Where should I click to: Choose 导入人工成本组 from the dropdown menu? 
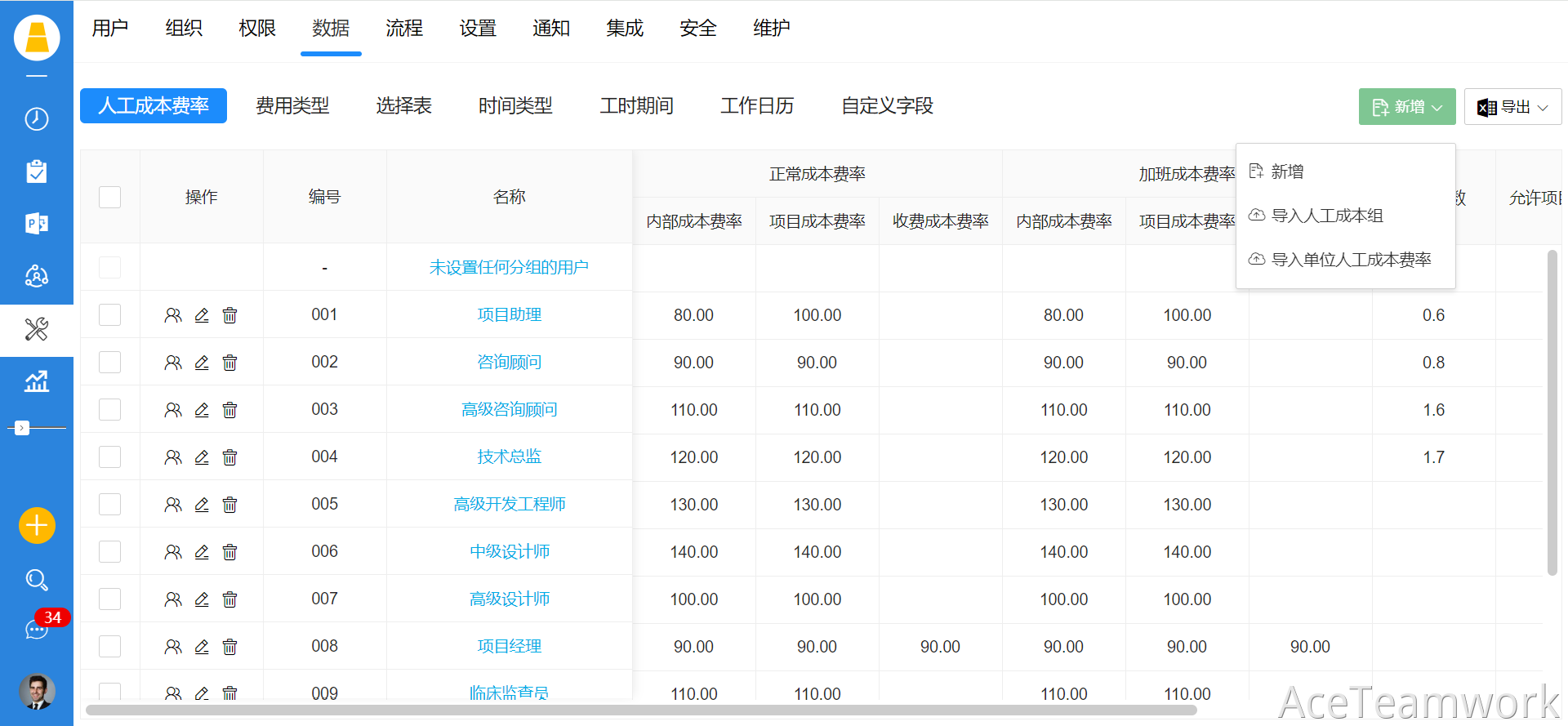coord(1327,216)
